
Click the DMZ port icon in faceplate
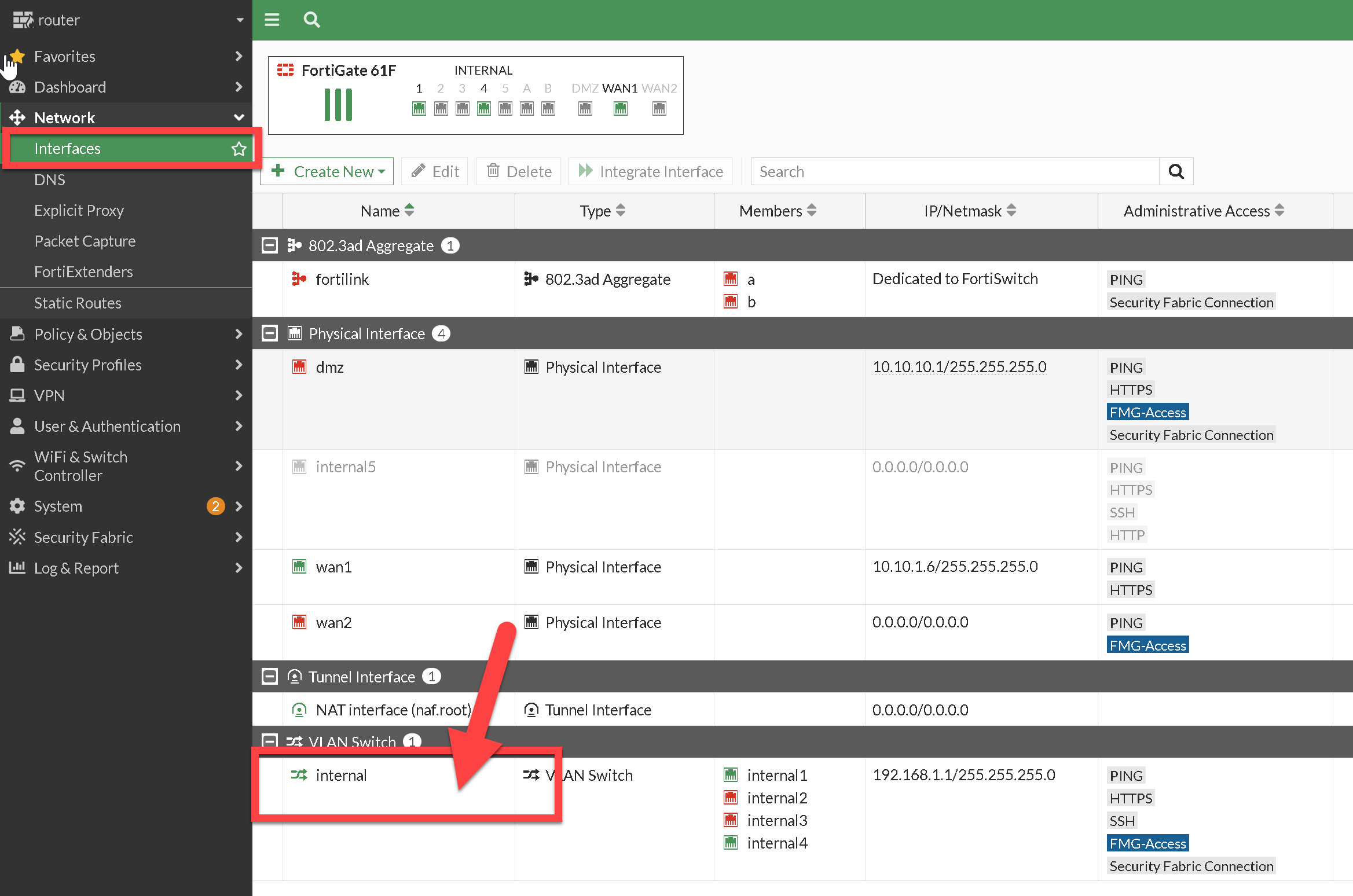click(585, 108)
